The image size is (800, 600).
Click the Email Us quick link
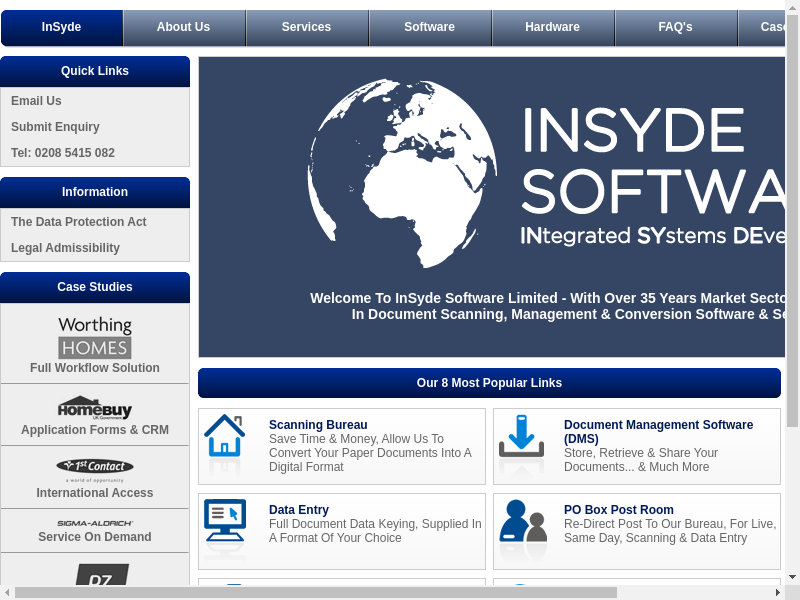[36, 101]
